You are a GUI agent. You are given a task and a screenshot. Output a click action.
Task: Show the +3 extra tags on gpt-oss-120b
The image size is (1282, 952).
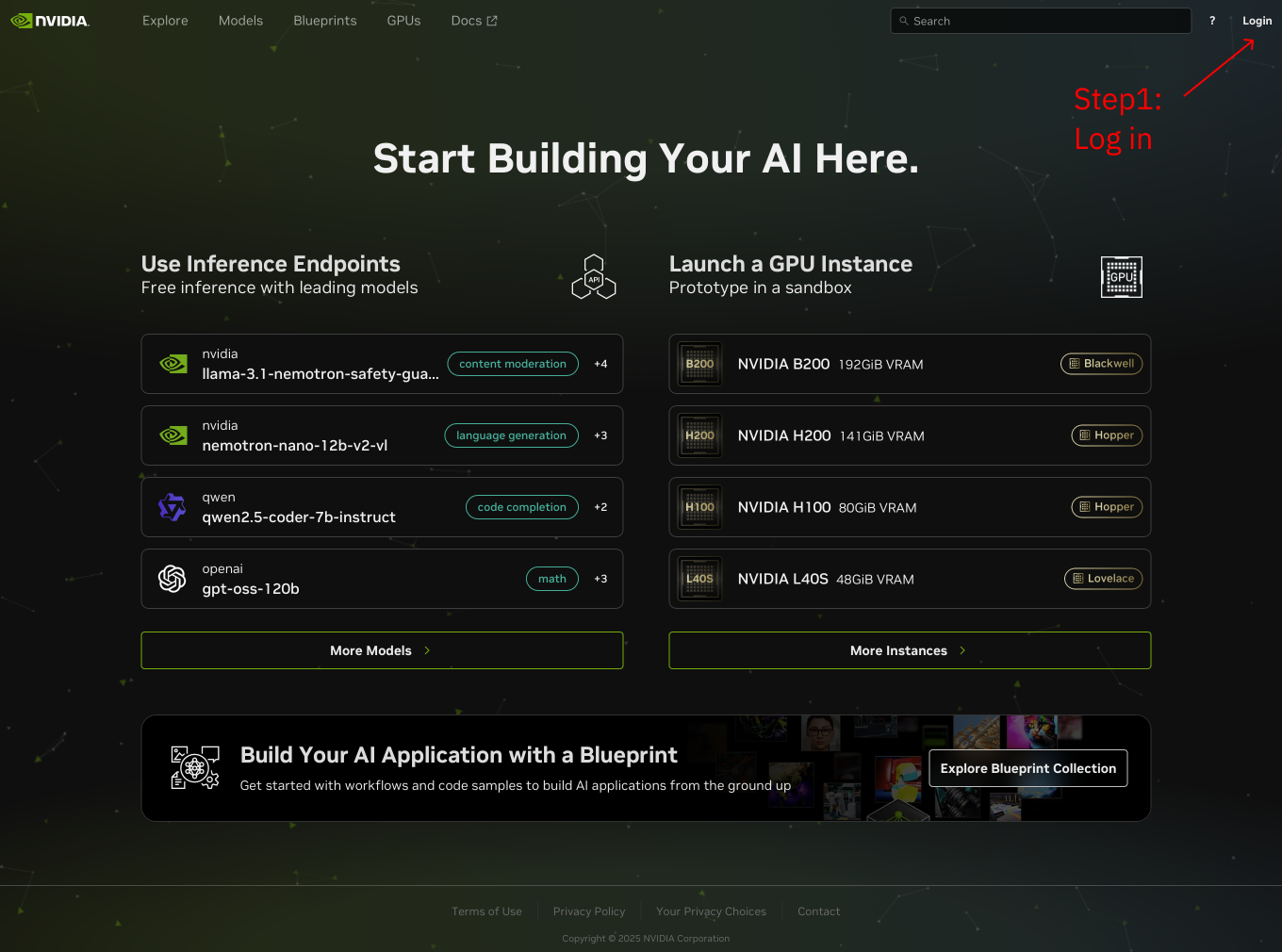click(x=600, y=579)
